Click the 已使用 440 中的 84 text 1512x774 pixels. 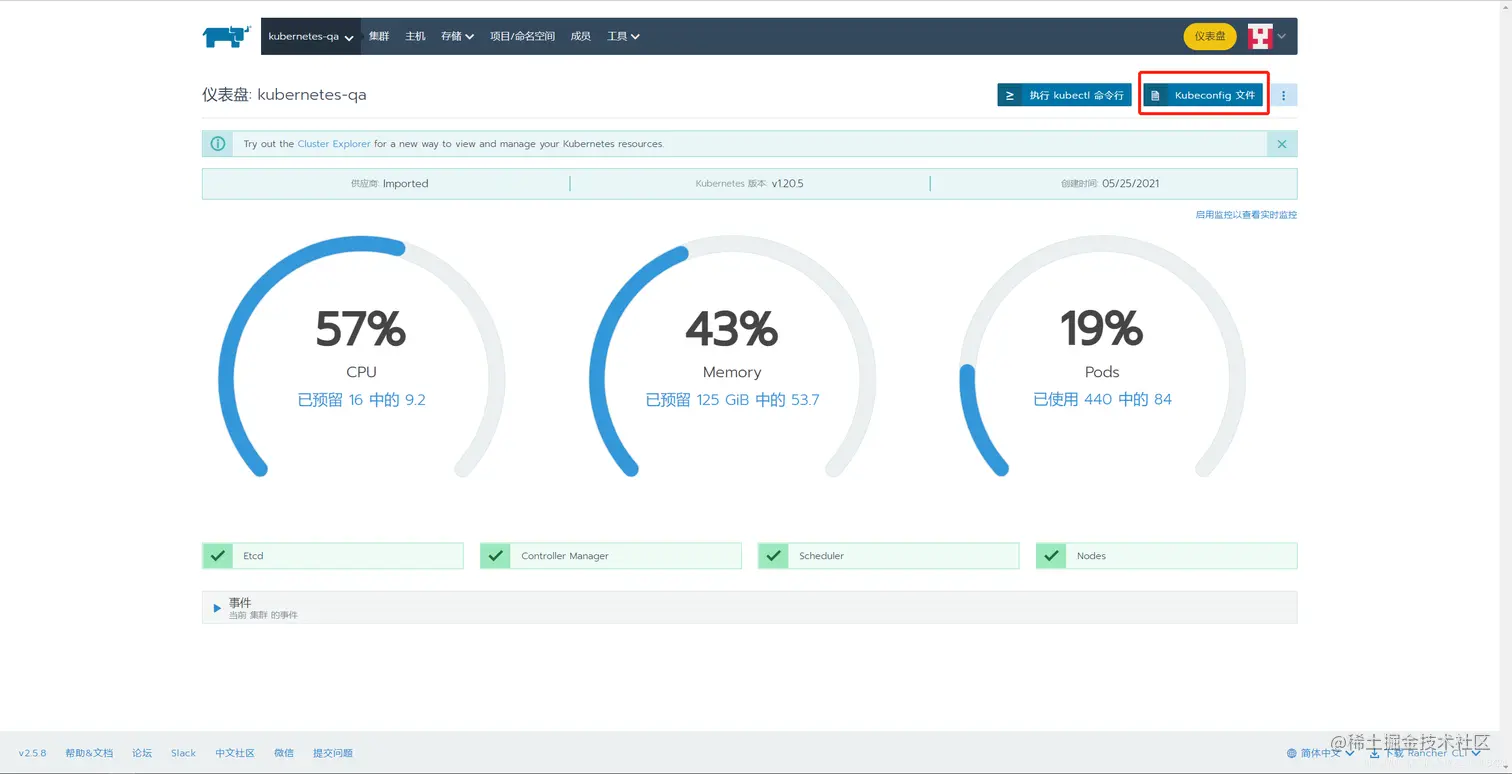(x=1102, y=400)
